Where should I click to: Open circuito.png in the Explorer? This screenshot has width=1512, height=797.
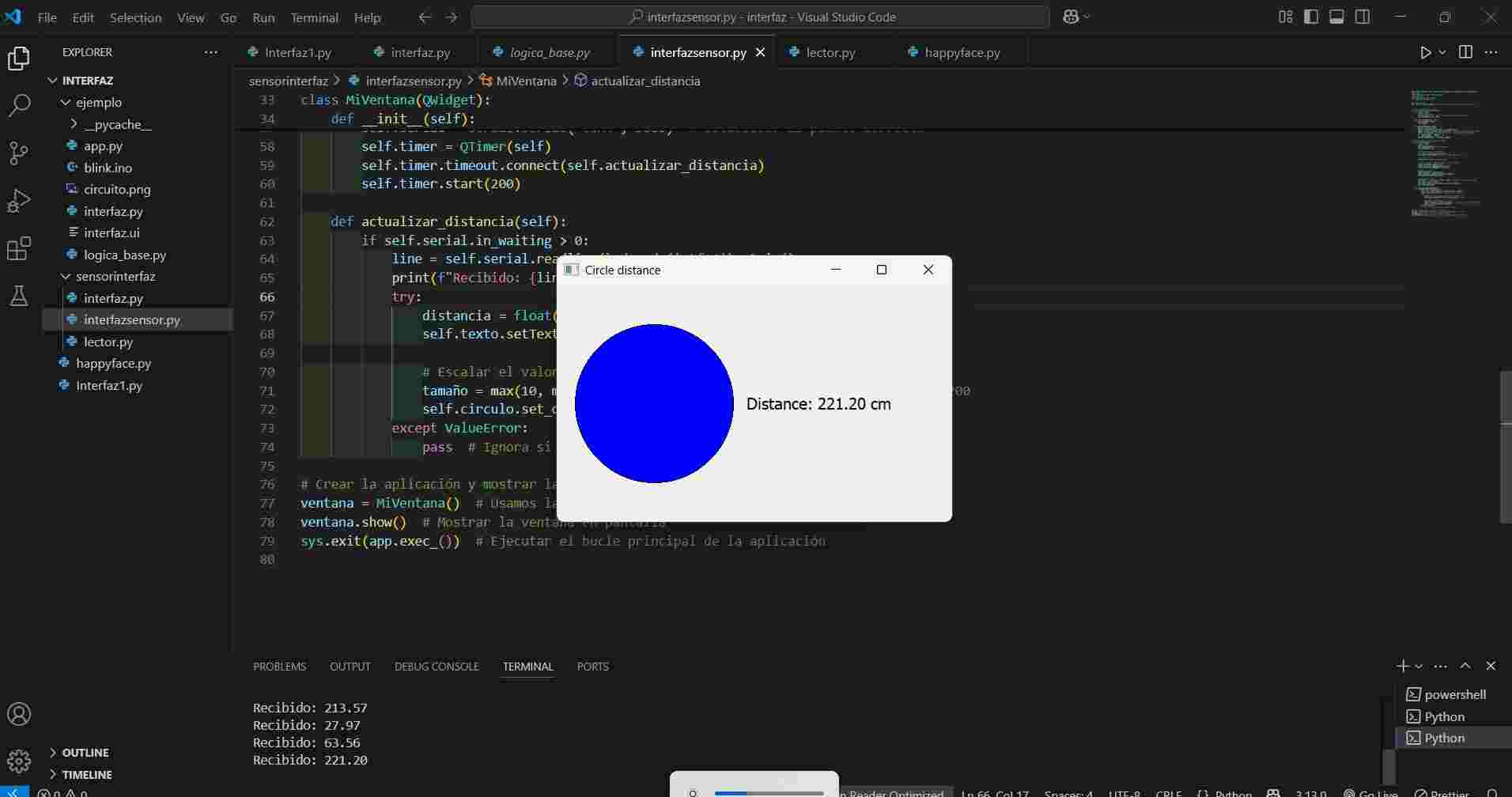[x=117, y=190]
